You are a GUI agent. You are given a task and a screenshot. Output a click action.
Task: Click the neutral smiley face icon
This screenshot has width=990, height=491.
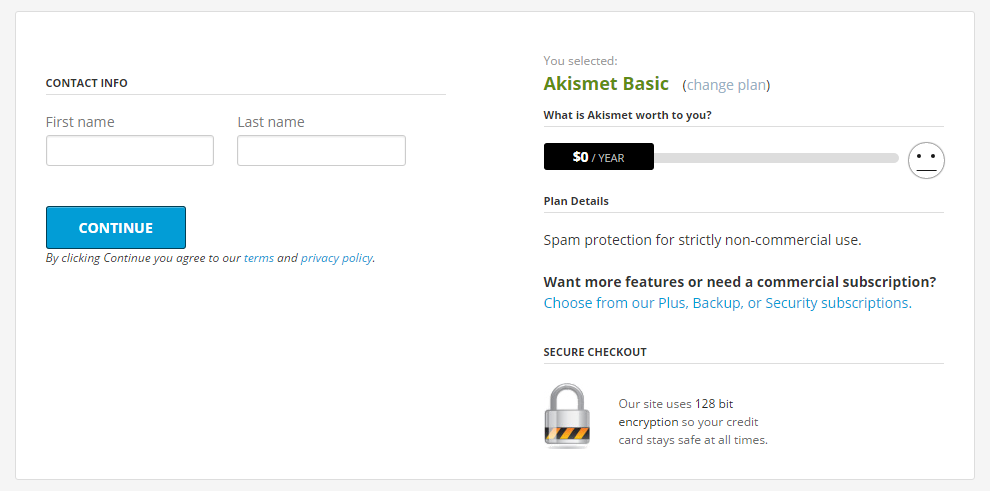click(926, 160)
